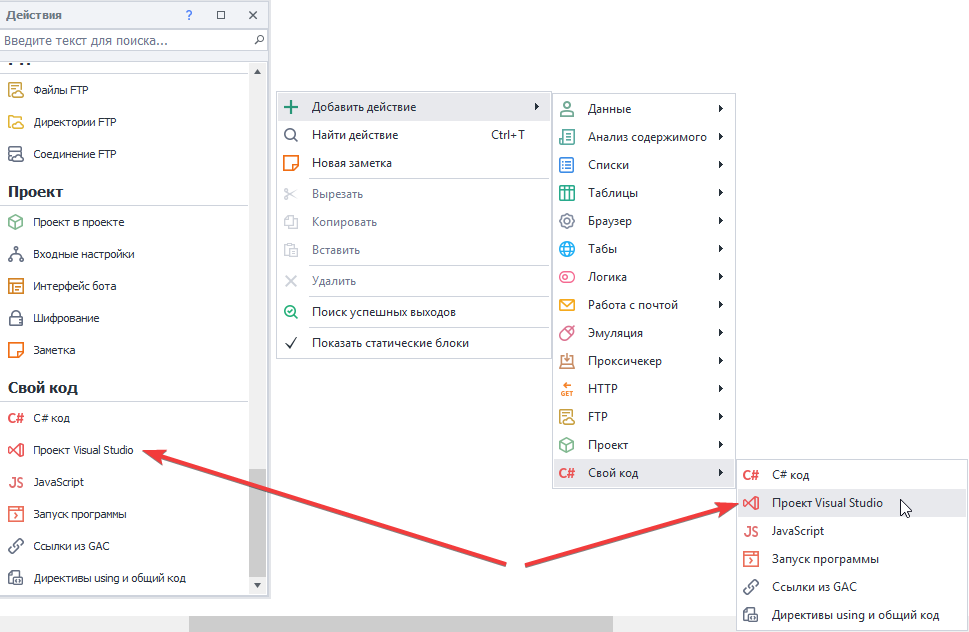Expand the Данные submenu arrow
The image size is (969, 632).
(720, 109)
